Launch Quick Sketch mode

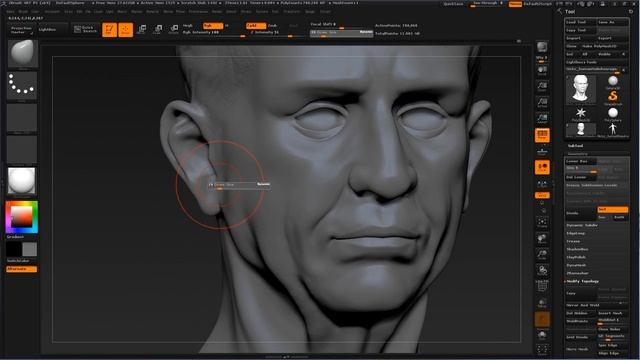[x=86, y=29]
